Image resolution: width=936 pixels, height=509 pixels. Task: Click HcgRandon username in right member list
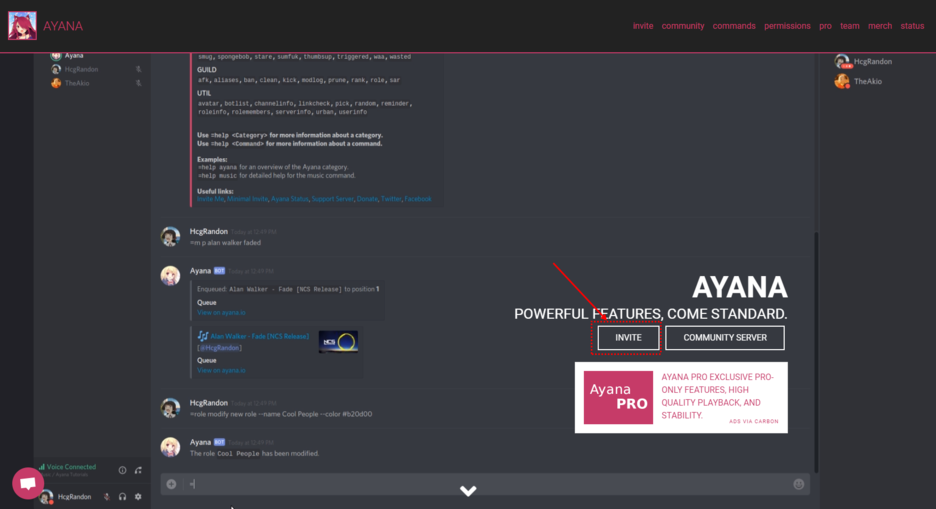tap(873, 61)
